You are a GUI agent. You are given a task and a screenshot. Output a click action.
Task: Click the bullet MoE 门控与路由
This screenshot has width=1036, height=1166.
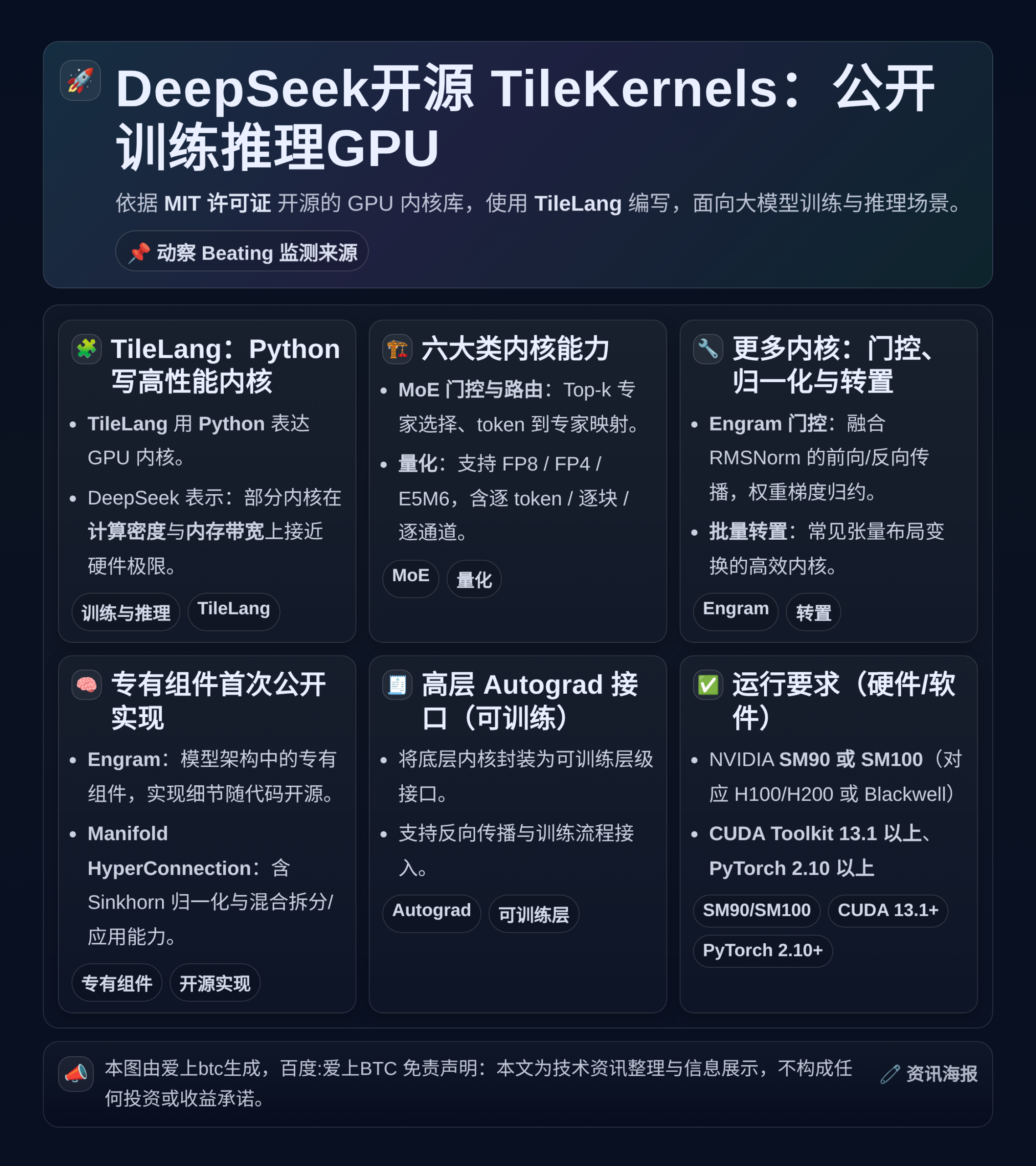[x=520, y=407]
